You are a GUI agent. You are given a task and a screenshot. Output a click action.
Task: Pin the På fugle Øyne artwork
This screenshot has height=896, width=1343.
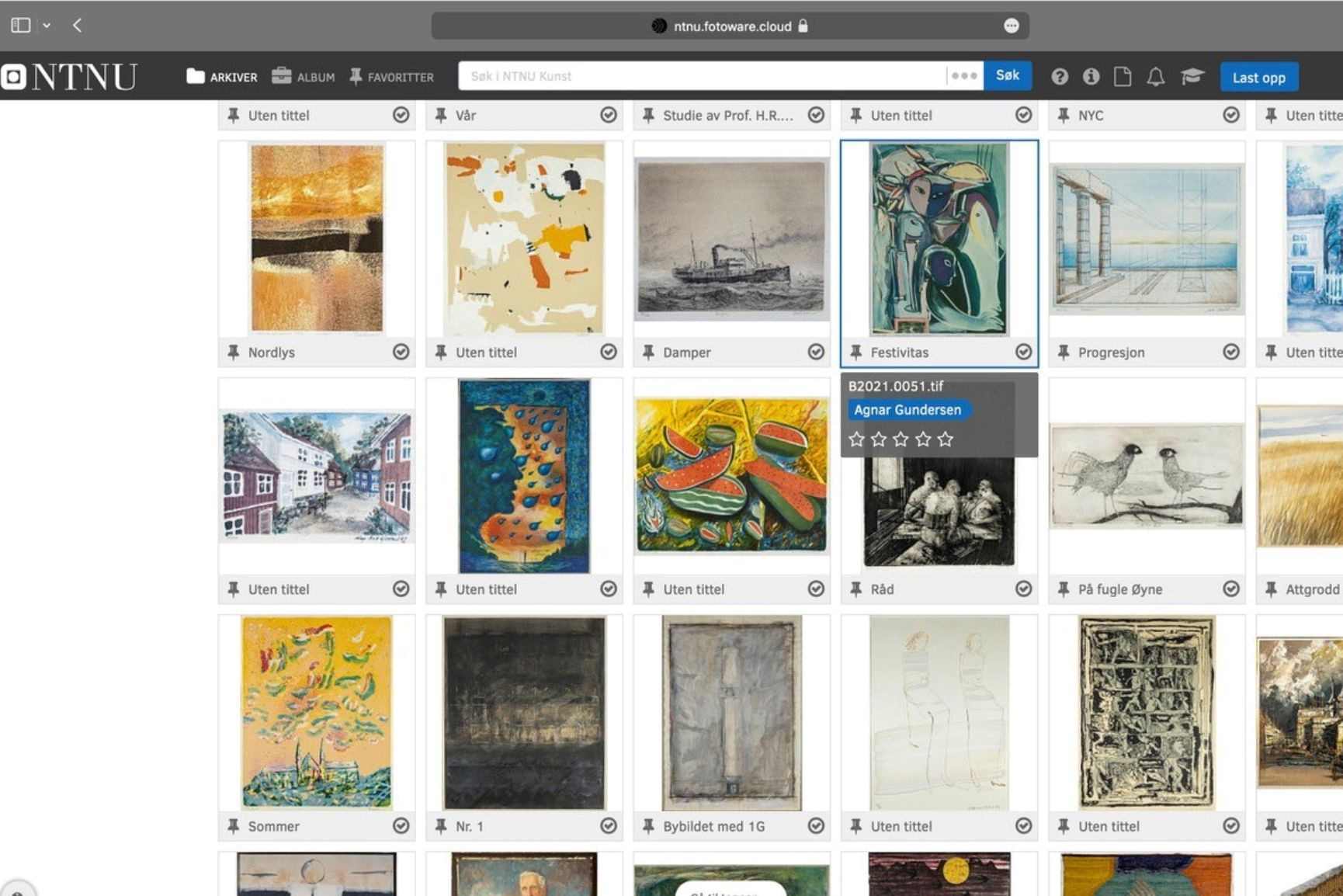coord(1064,589)
